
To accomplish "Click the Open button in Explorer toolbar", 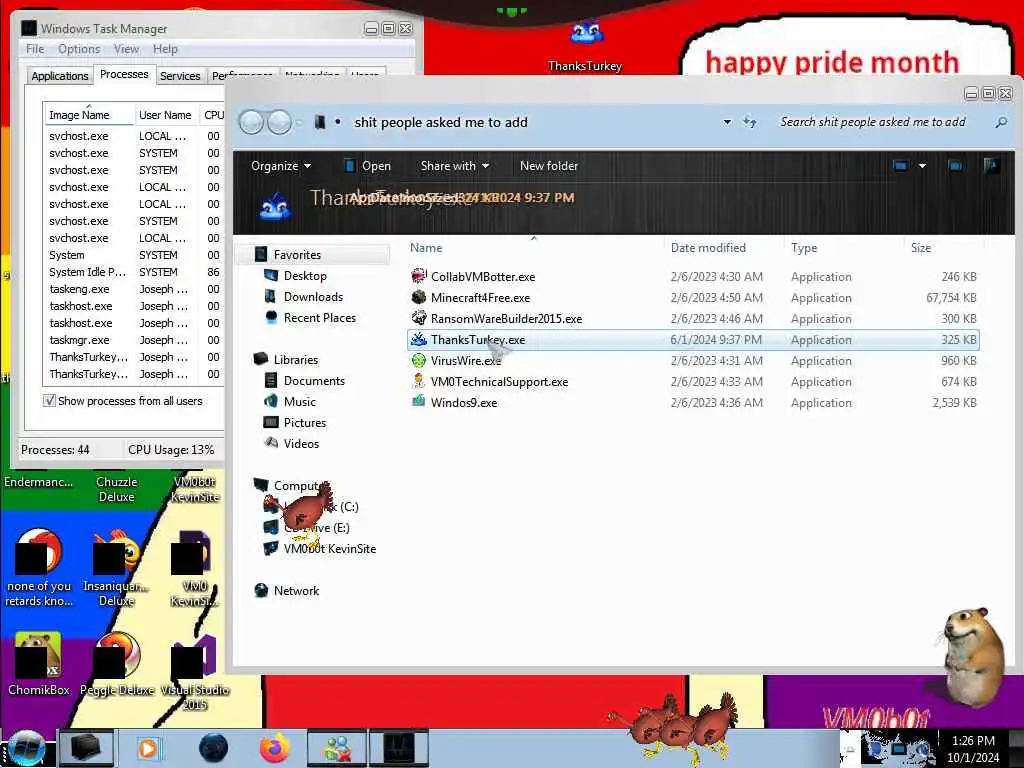I will click(x=368, y=166).
